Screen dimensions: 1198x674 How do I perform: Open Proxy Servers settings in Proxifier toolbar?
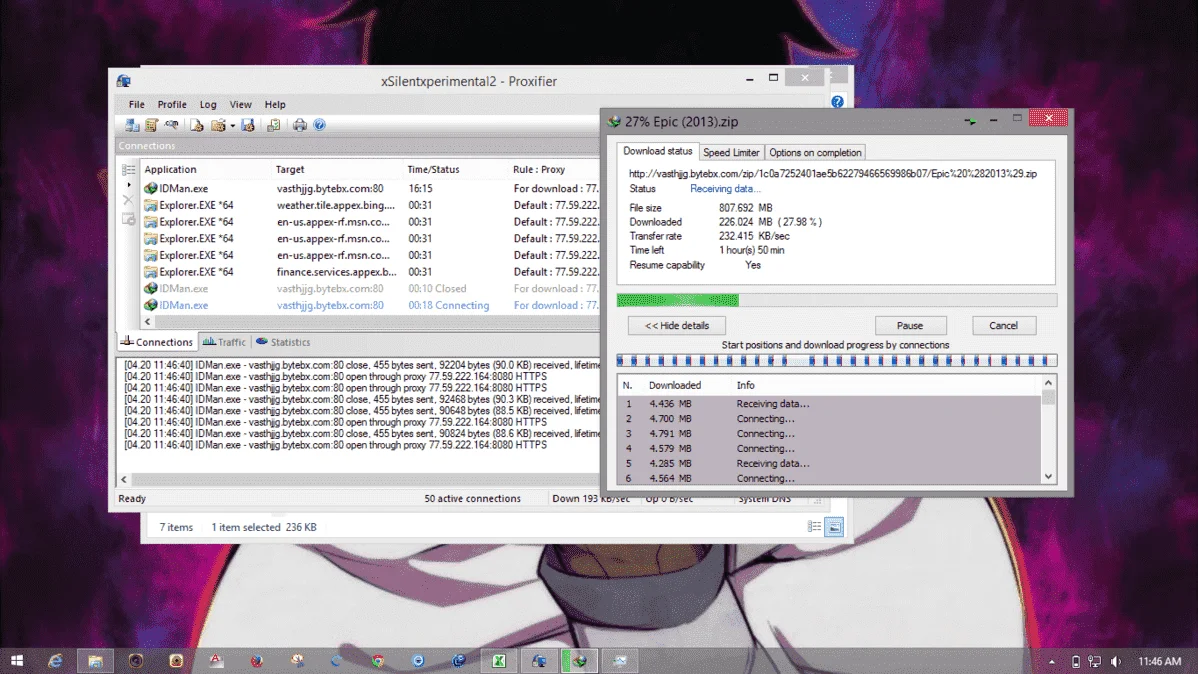coord(132,125)
